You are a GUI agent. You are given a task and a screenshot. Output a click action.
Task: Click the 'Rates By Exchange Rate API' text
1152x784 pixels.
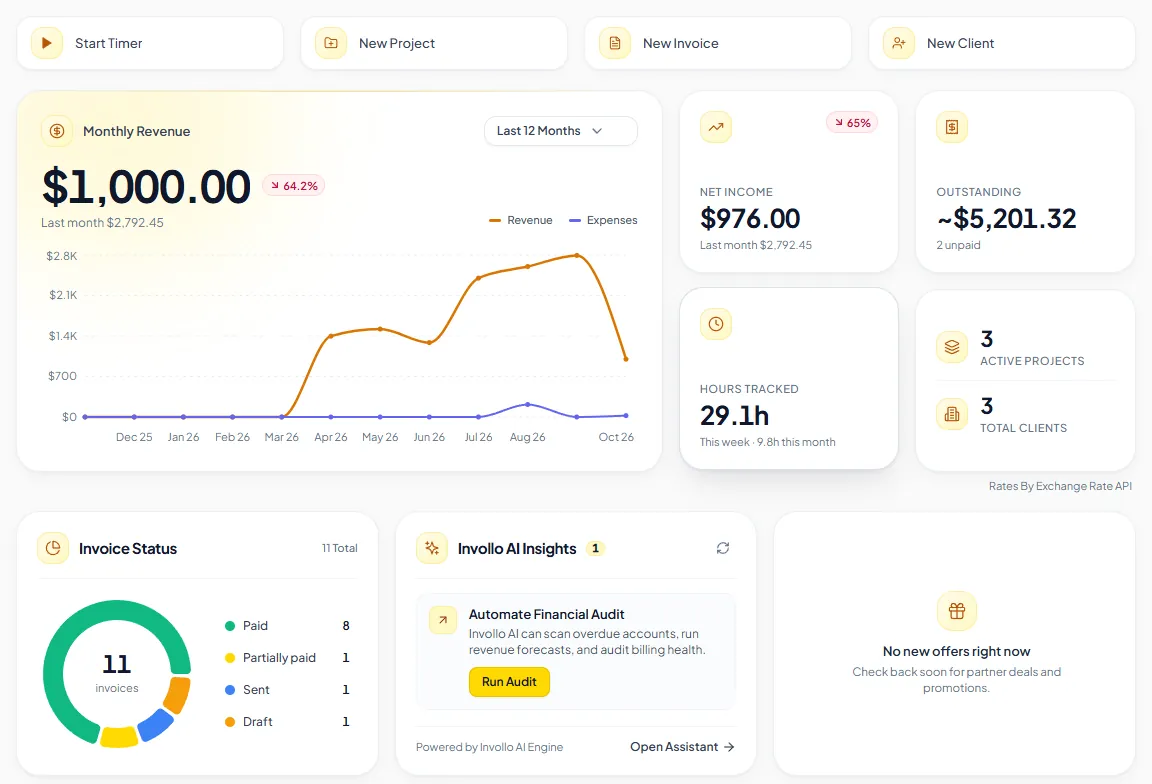1060,486
